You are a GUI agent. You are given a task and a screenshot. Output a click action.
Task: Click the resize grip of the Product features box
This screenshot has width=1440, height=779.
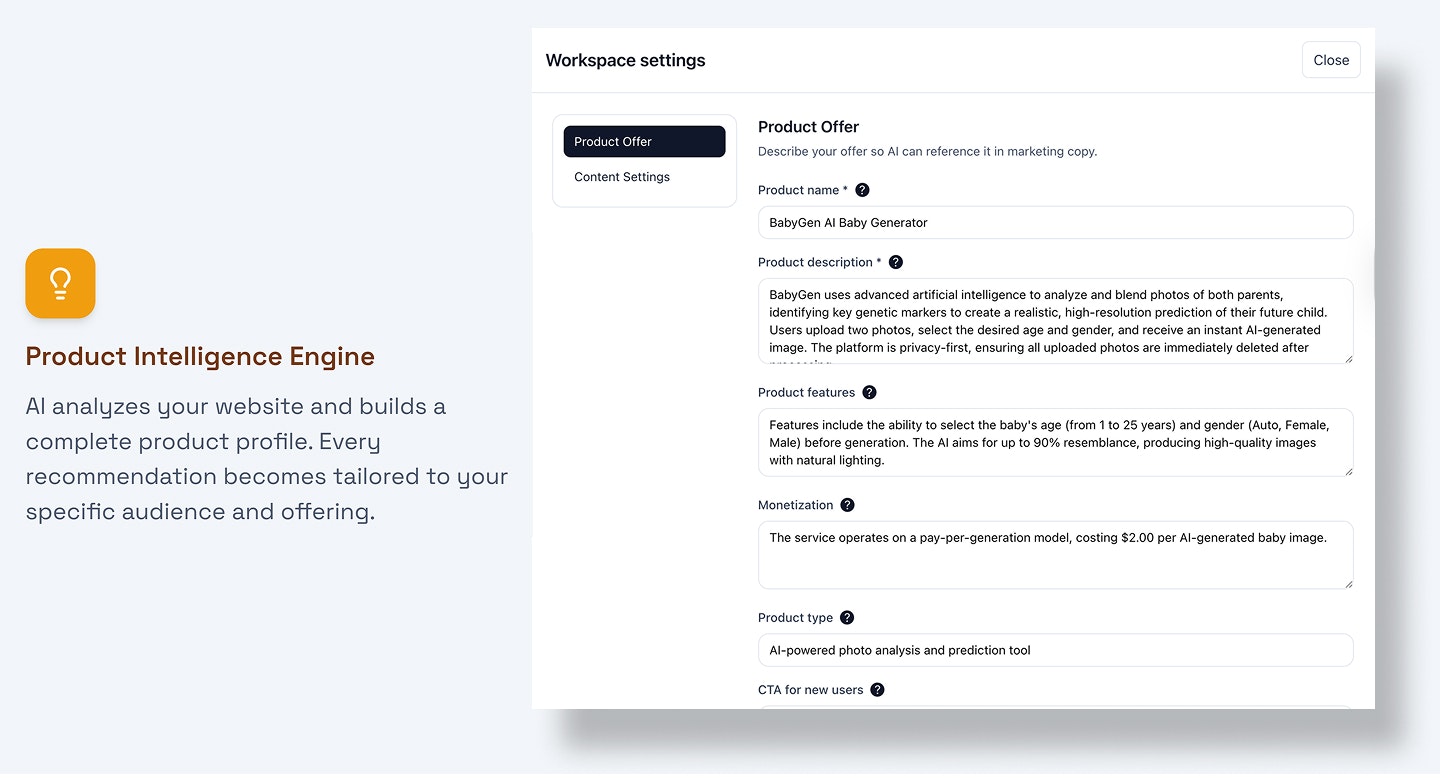click(x=1348, y=473)
